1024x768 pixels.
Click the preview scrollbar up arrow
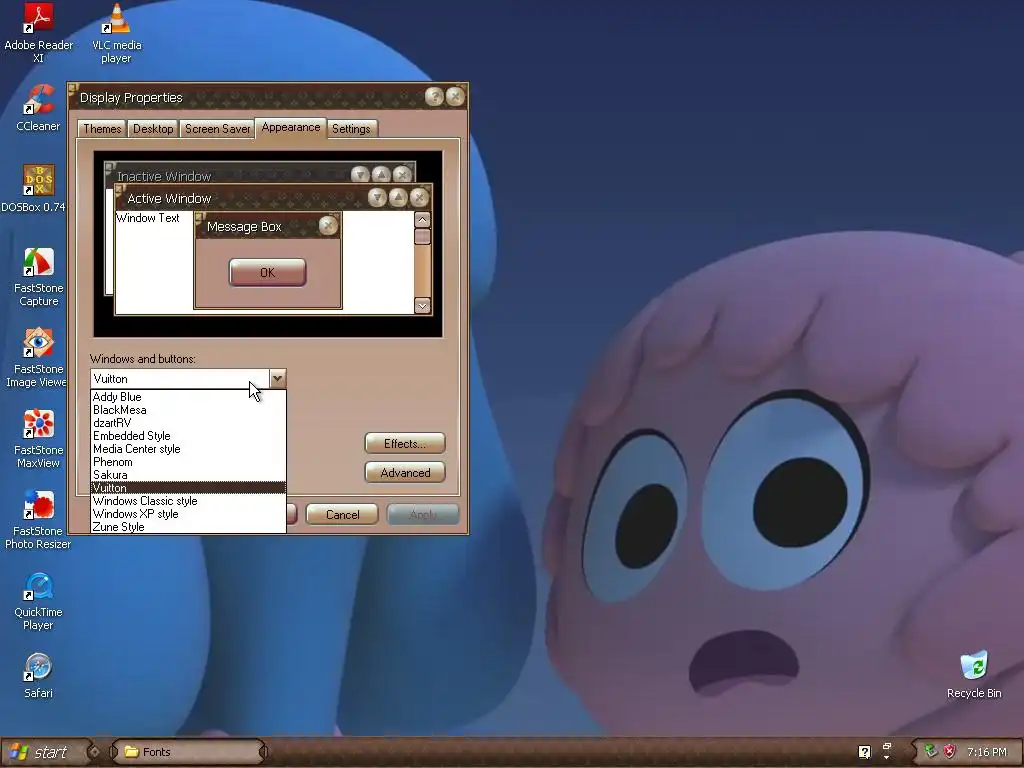(423, 219)
